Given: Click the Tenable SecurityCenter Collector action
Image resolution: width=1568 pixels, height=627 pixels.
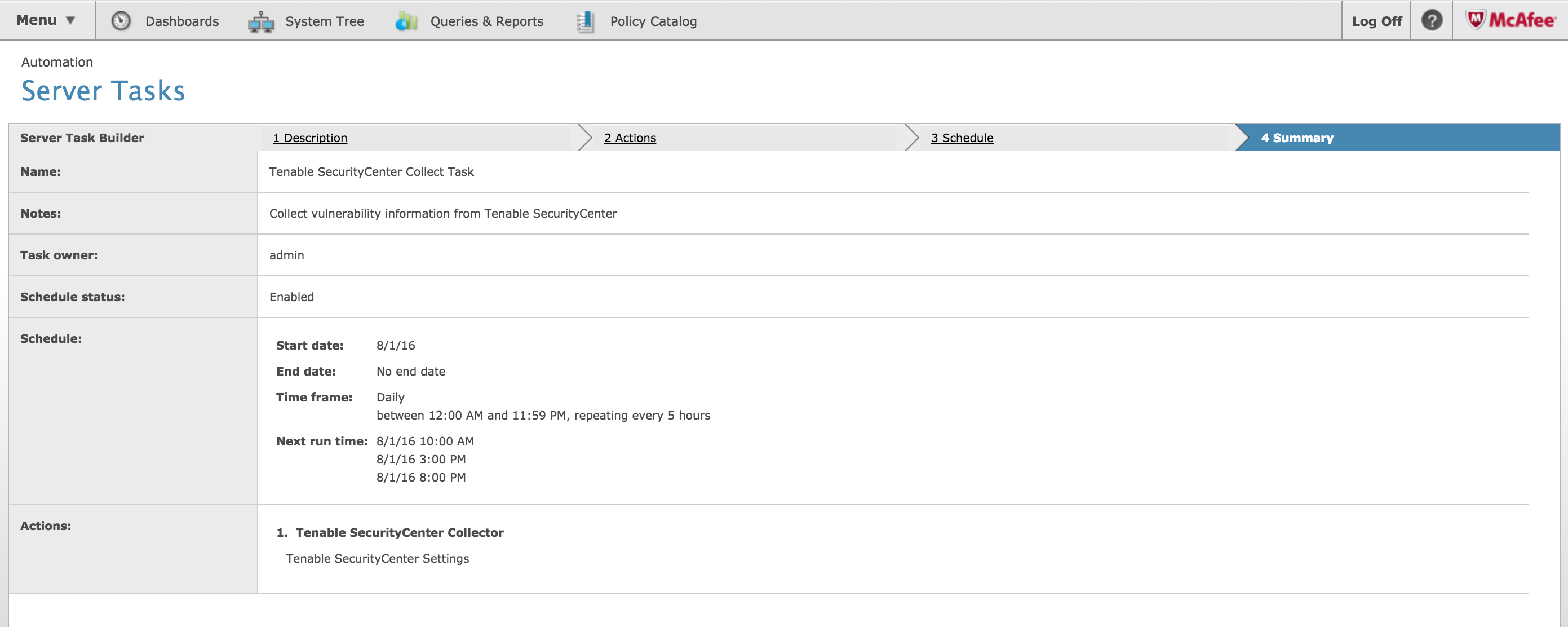Looking at the screenshot, I should pos(399,532).
